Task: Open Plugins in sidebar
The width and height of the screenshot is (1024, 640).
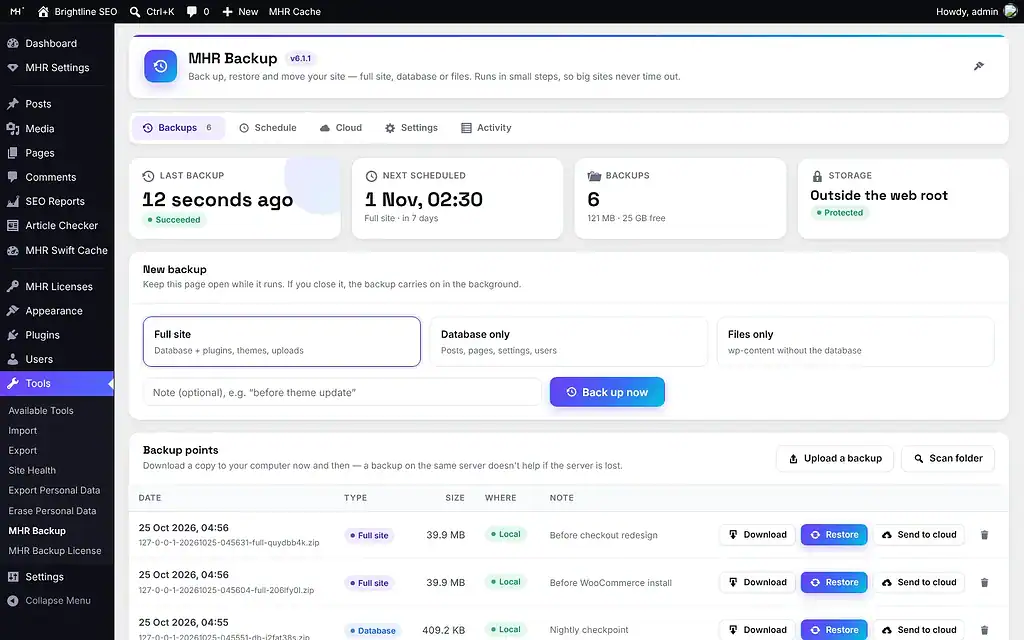Action: tap(57, 335)
